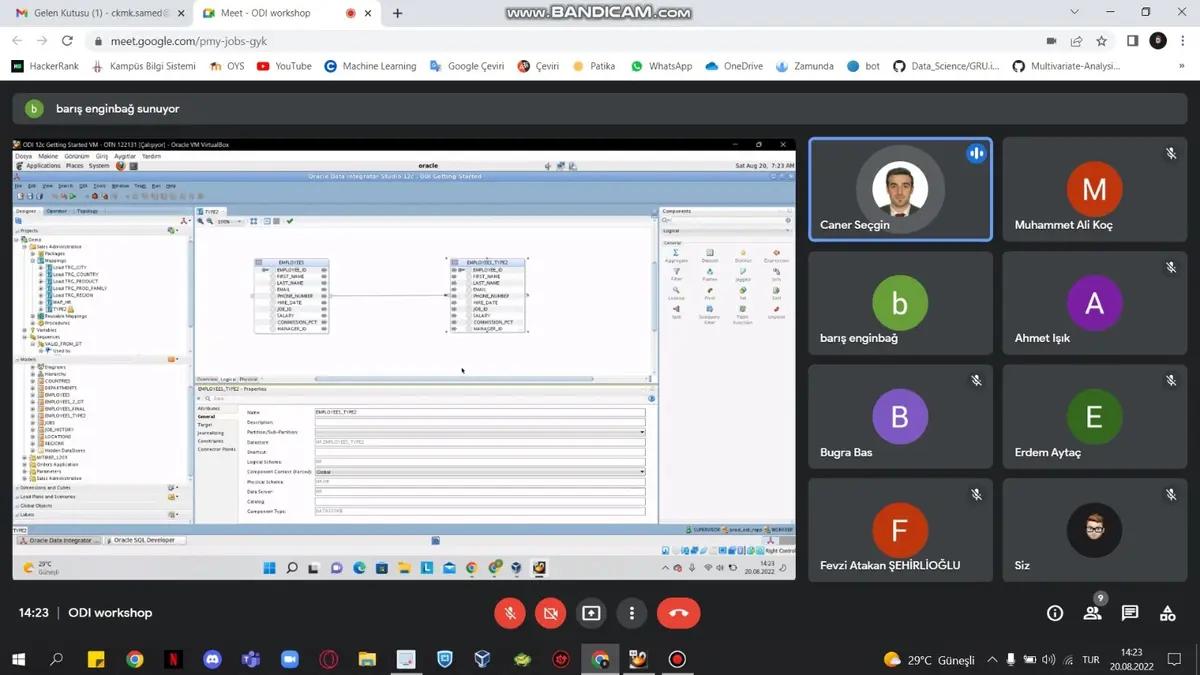Open the HackerRank bookmark
This screenshot has height=675, width=1200.
click(44, 66)
